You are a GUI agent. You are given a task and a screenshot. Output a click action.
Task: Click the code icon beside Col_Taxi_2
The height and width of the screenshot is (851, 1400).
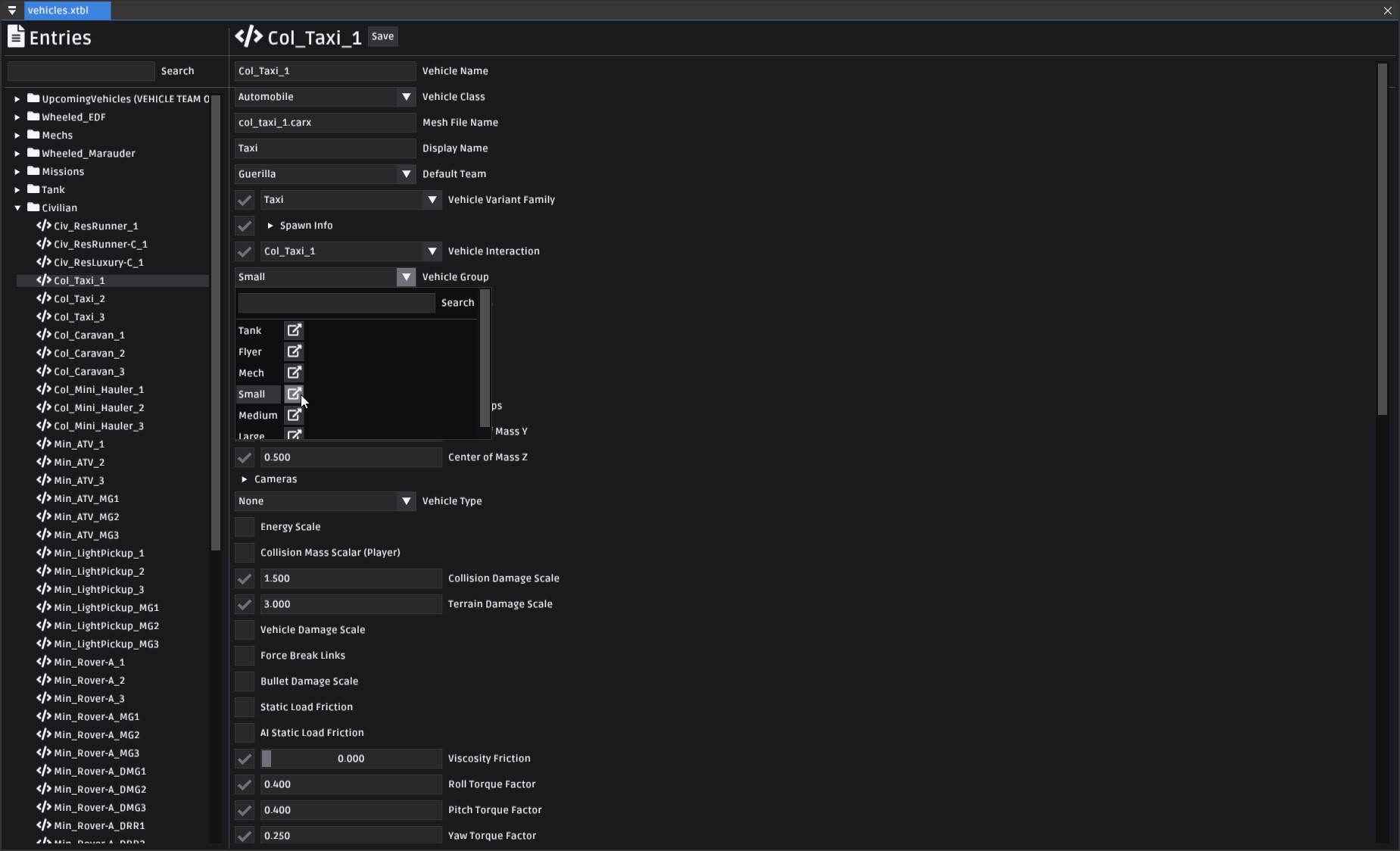tap(44, 298)
